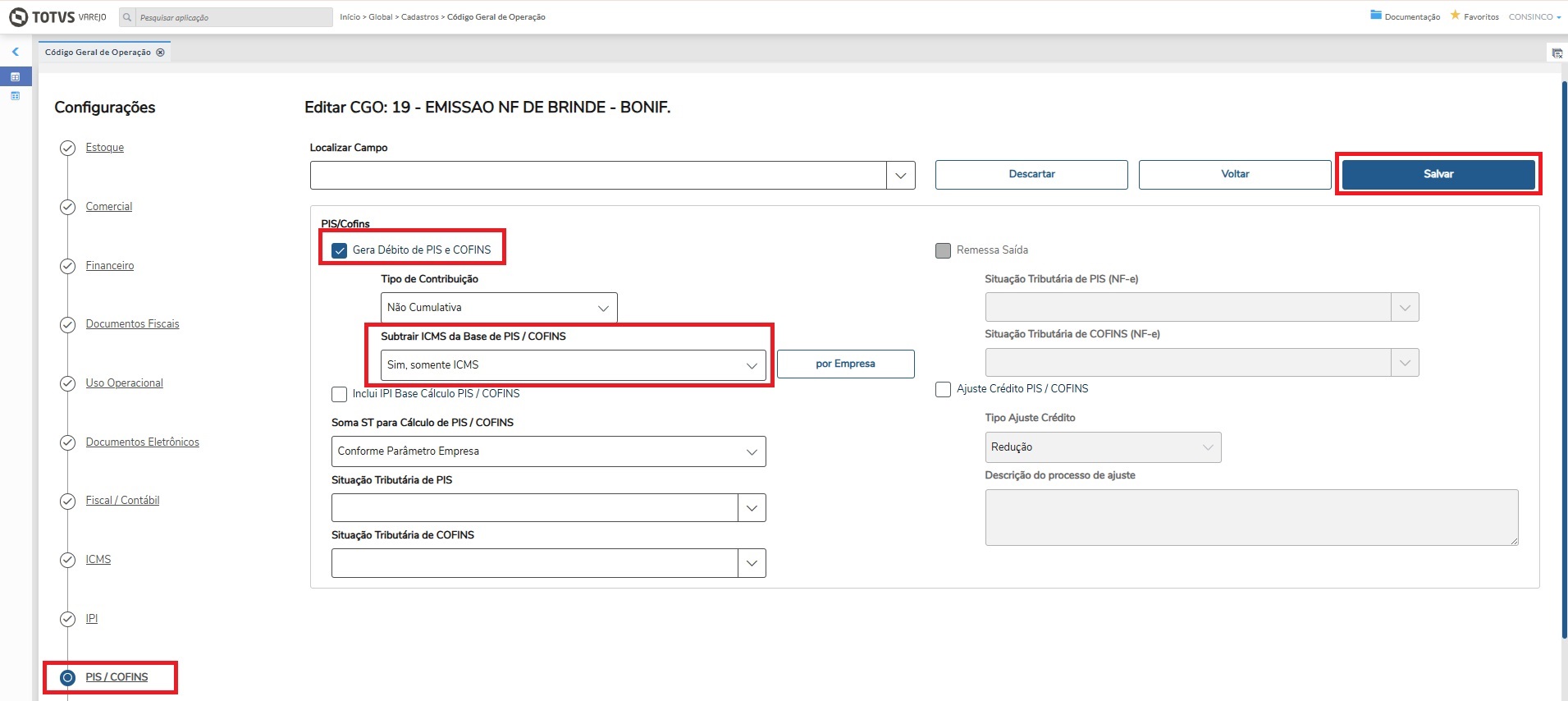This screenshot has height=701, width=1568.
Task: Click the por Empresa button
Action: click(x=845, y=364)
